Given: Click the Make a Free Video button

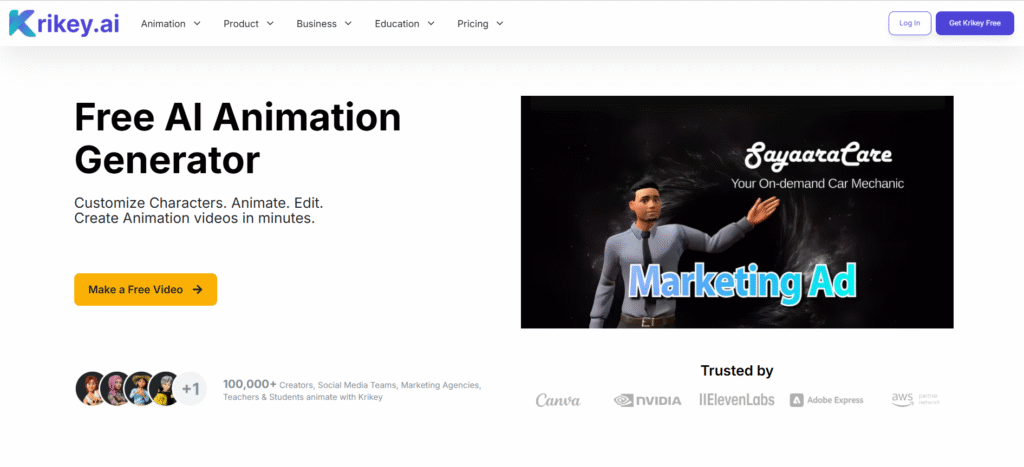Looking at the screenshot, I should tap(145, 289).
